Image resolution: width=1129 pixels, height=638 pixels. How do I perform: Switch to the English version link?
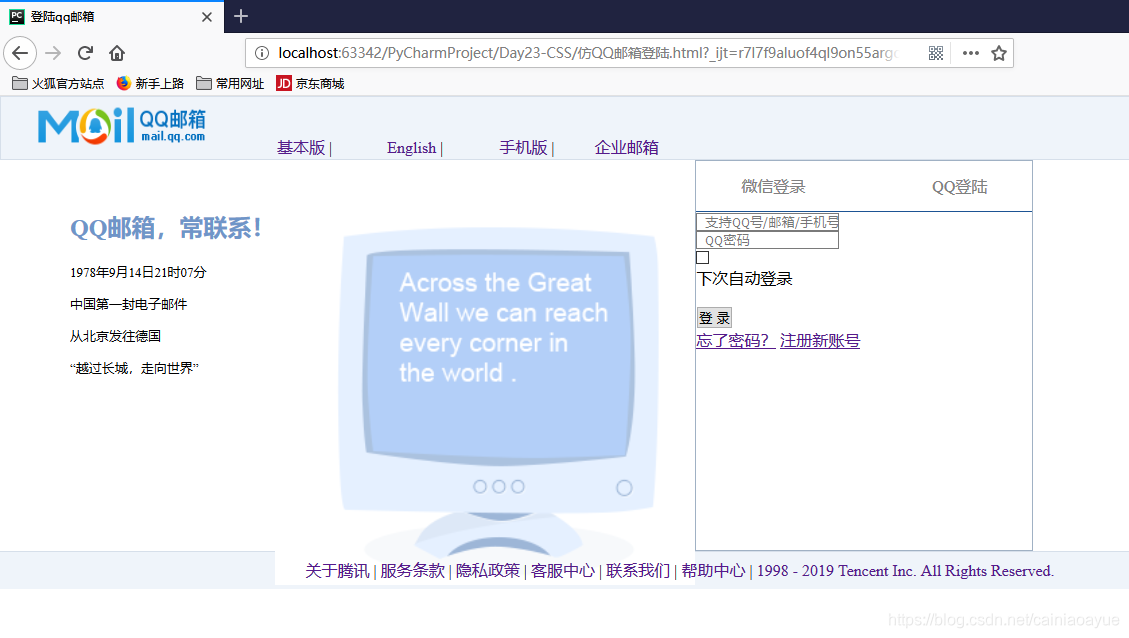411,148
